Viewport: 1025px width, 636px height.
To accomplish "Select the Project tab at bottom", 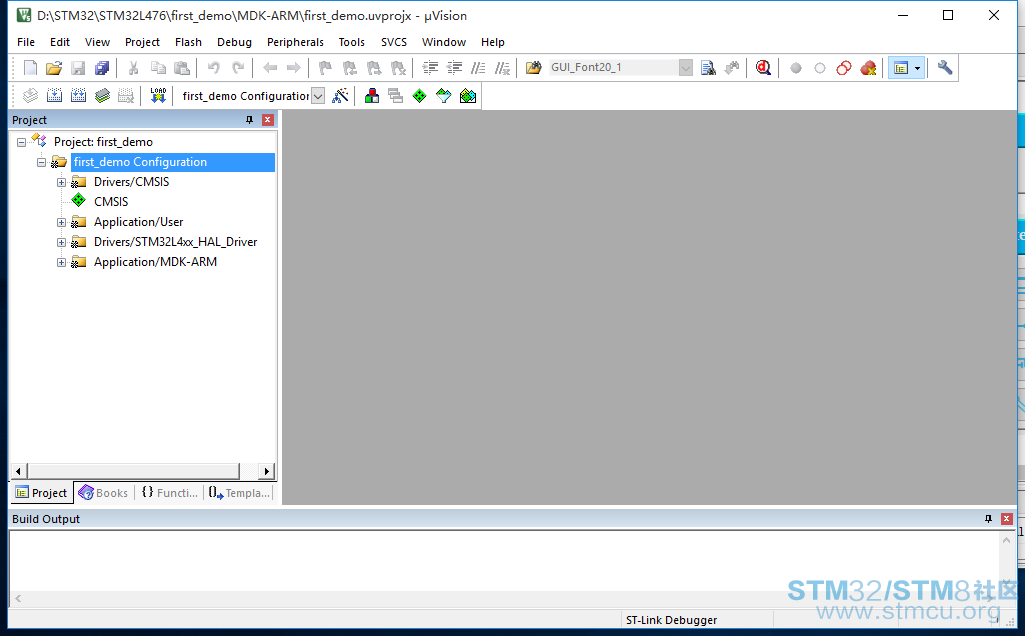I will point(42,493).
